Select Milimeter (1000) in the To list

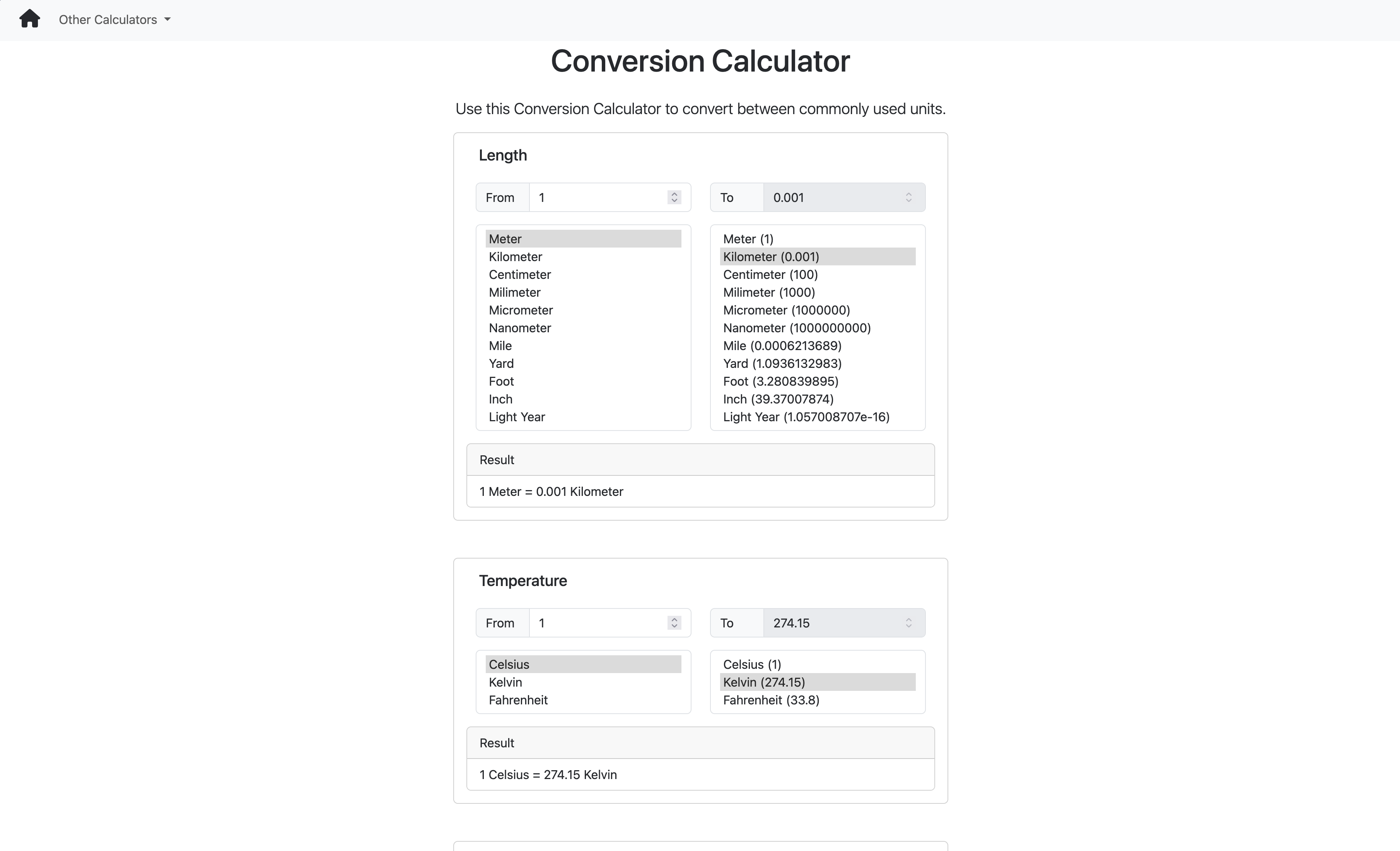pyautogui.click(x=818, y=292)
